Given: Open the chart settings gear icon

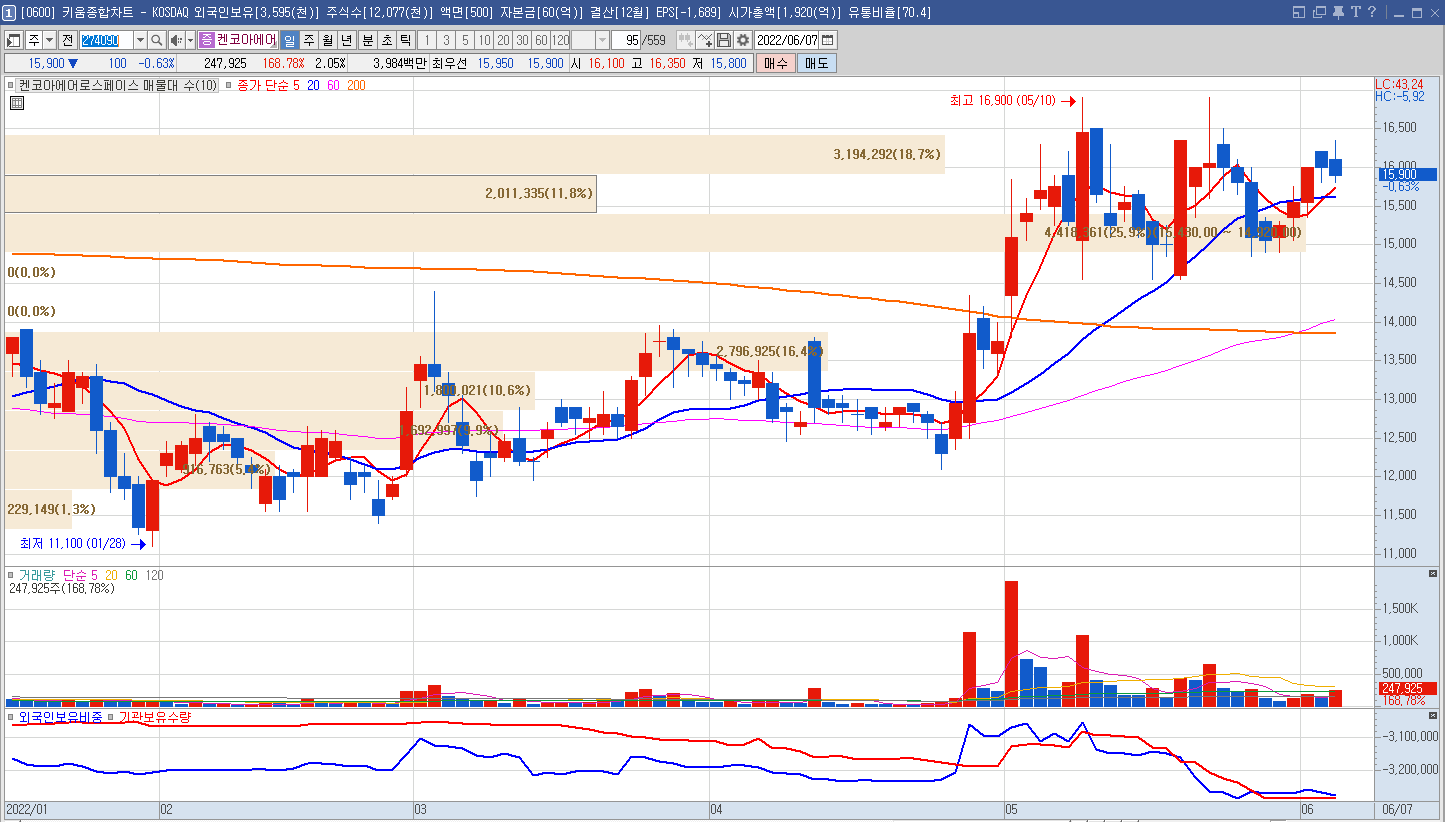Looking at the screenshot, I should (743, 40).
